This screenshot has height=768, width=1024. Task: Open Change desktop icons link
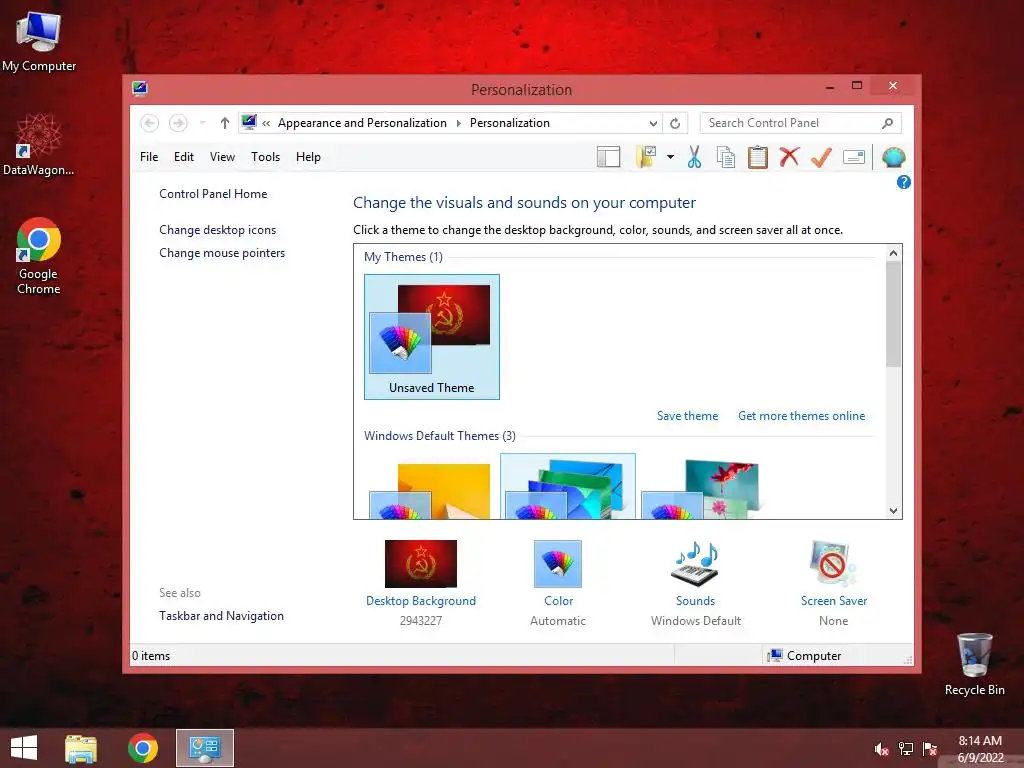(217, 230)
